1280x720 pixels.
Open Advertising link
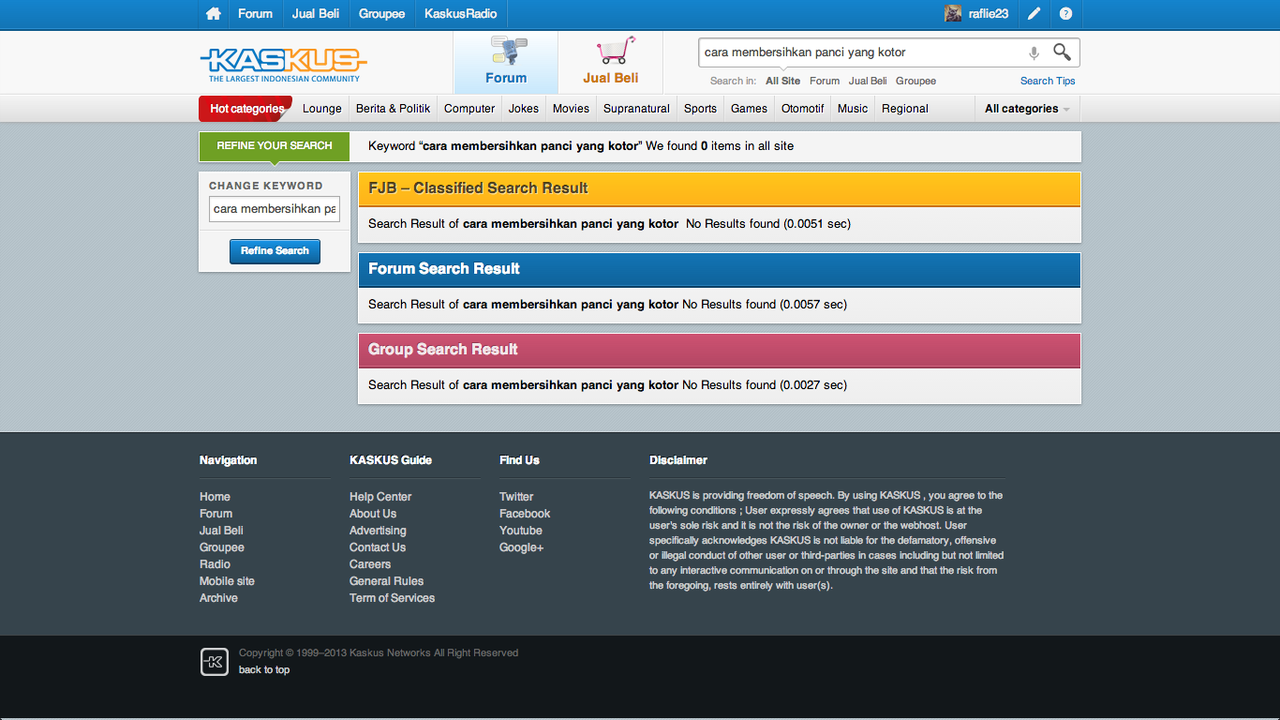tap(378, 531)
